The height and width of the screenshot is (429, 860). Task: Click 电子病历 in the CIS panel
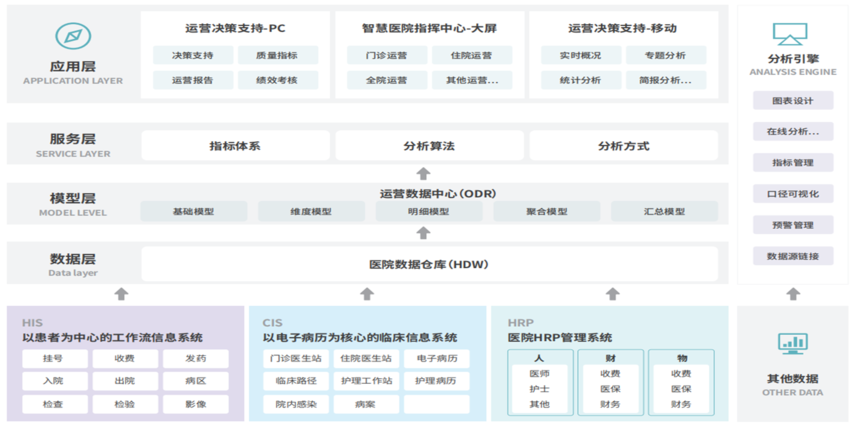tap(437, 358)
